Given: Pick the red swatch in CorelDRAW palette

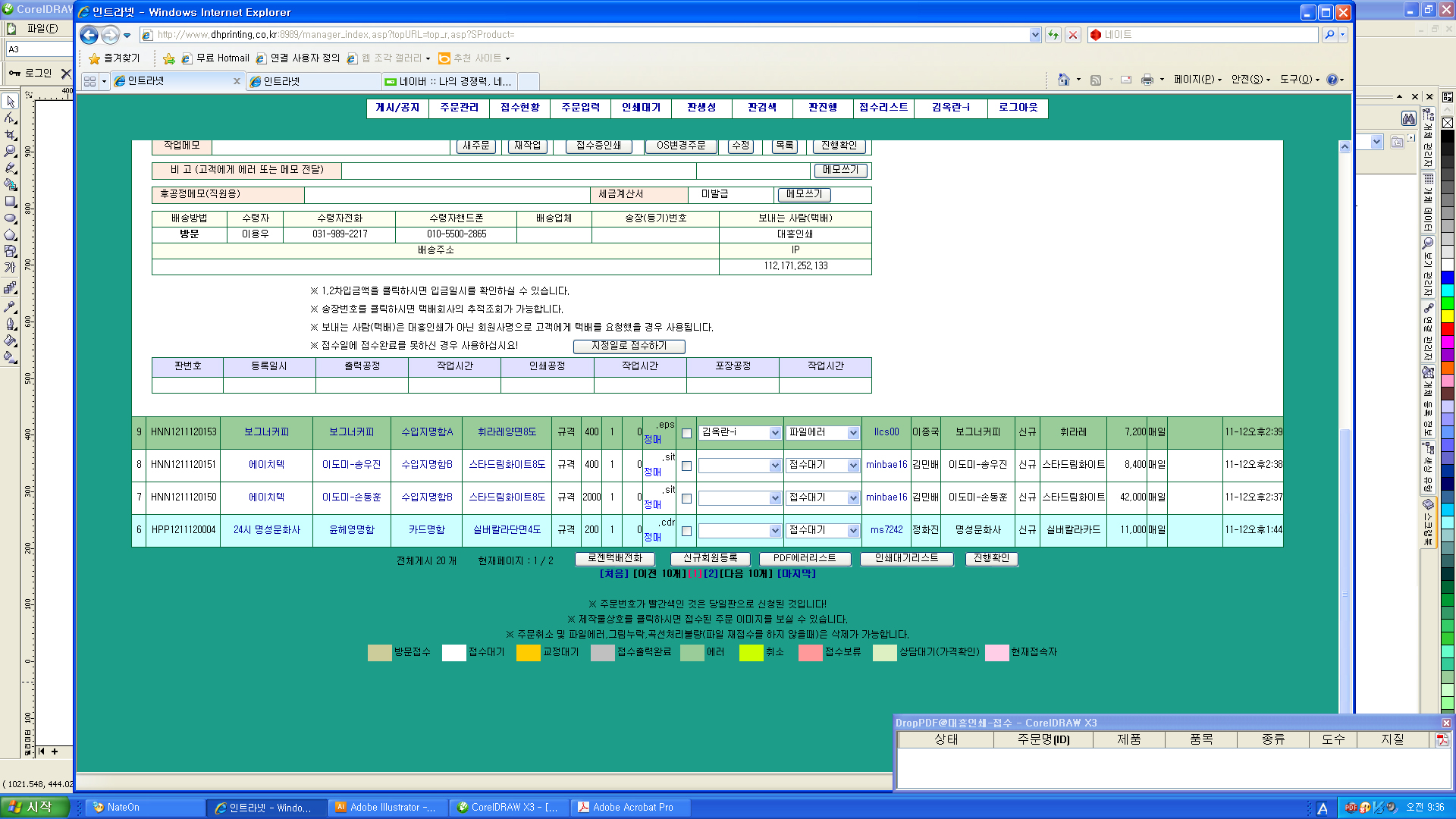Looking at the screenshot, I should click(x=1447, y=329).
